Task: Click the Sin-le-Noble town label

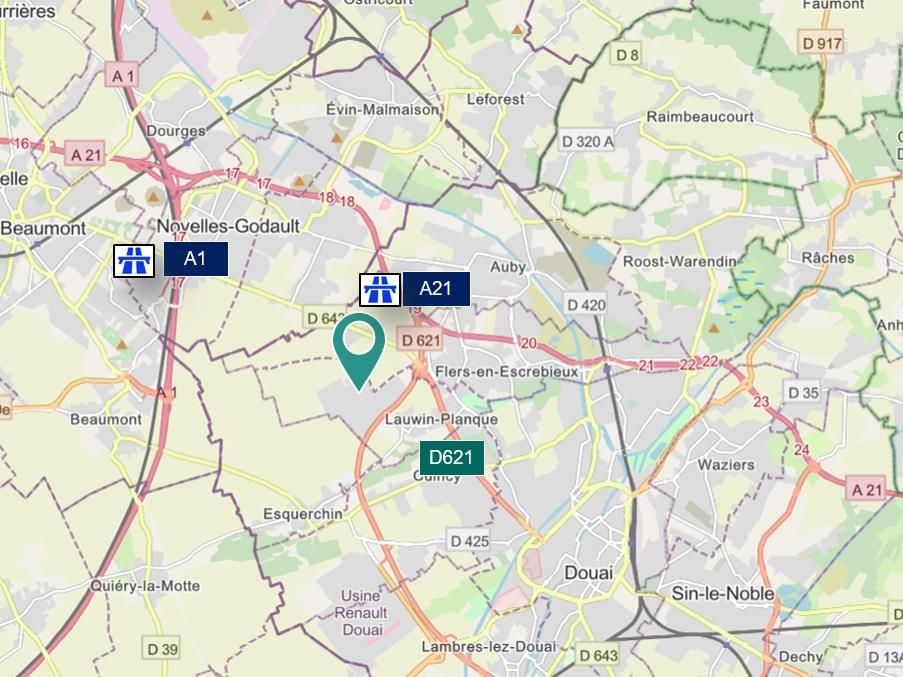Action: pos(723,594)
